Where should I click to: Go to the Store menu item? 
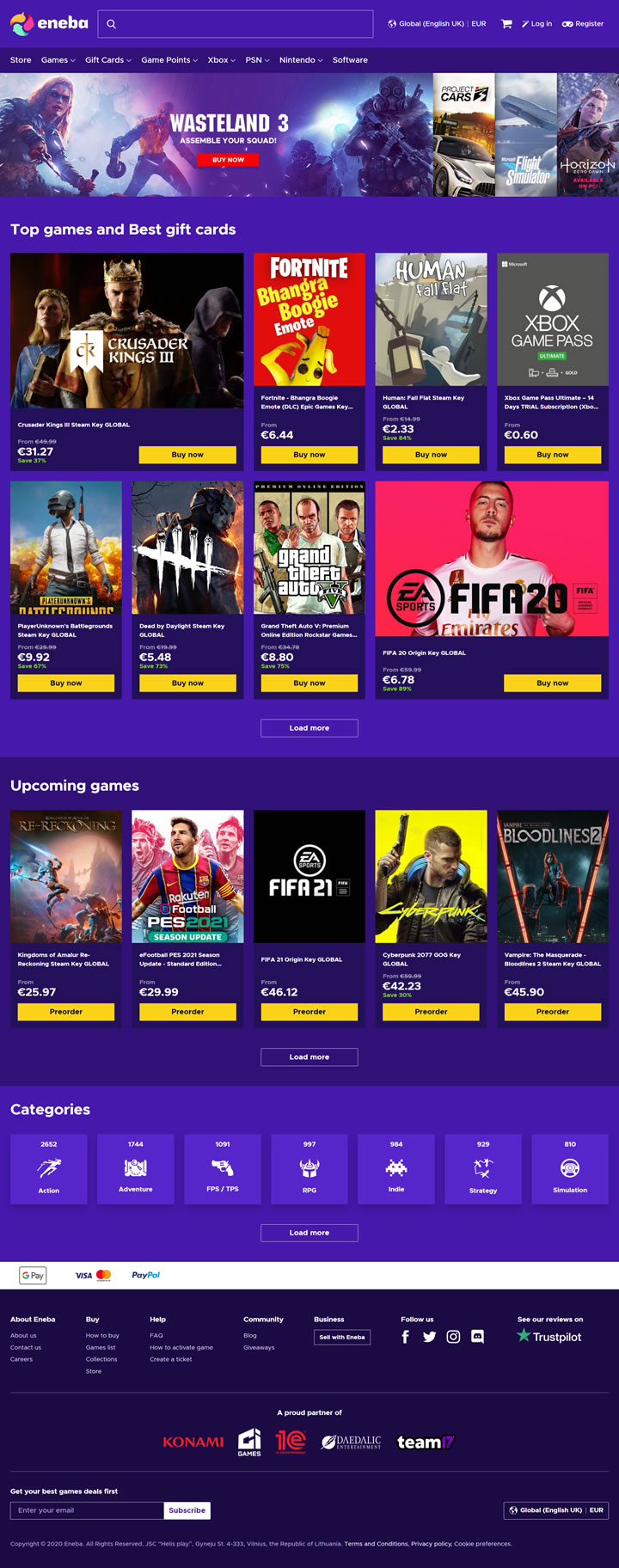[x=21, y=60]
